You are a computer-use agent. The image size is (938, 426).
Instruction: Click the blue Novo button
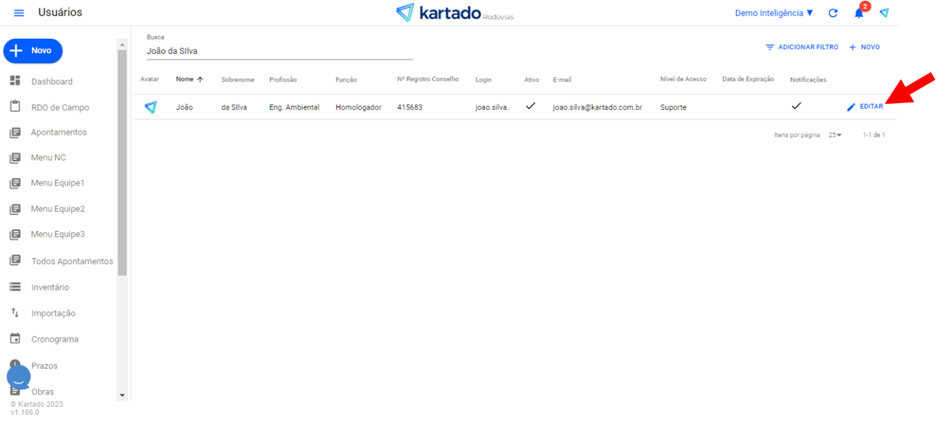[33, 50]
